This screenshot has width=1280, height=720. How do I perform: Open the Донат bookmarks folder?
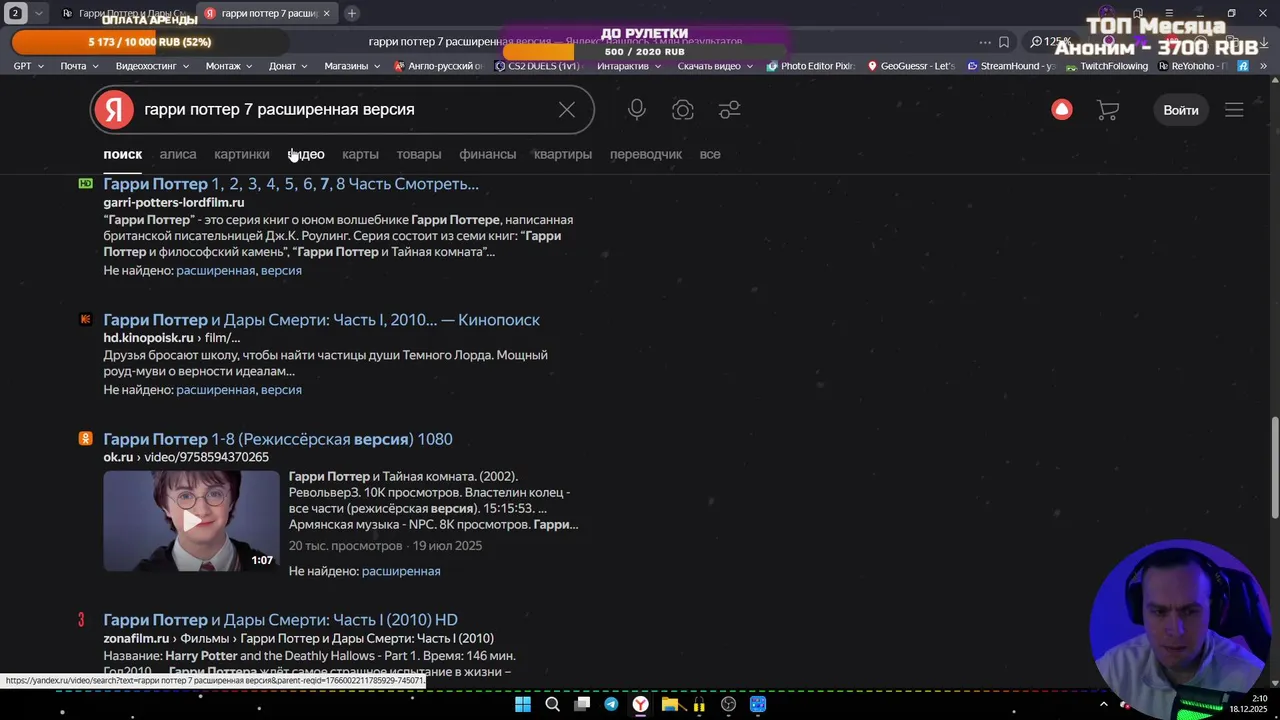(288, 66)
